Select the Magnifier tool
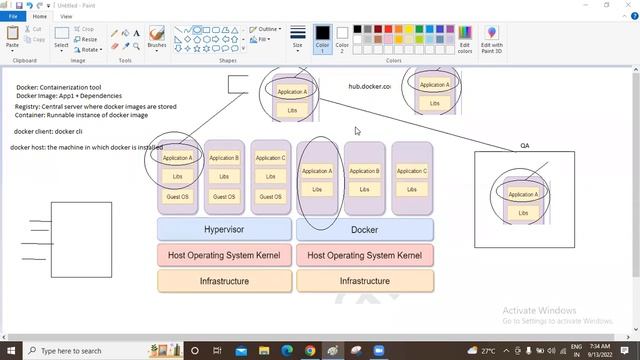 click(136, 46)
